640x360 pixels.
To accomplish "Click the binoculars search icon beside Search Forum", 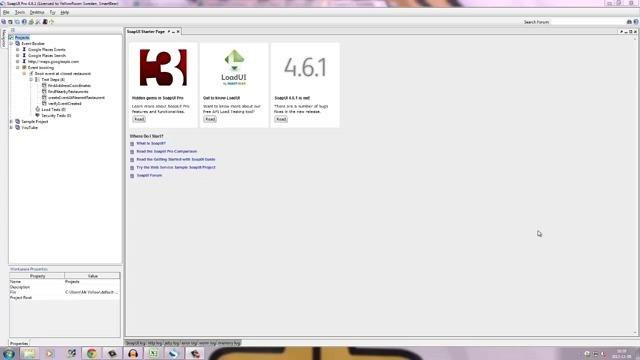I will point(629,22).
